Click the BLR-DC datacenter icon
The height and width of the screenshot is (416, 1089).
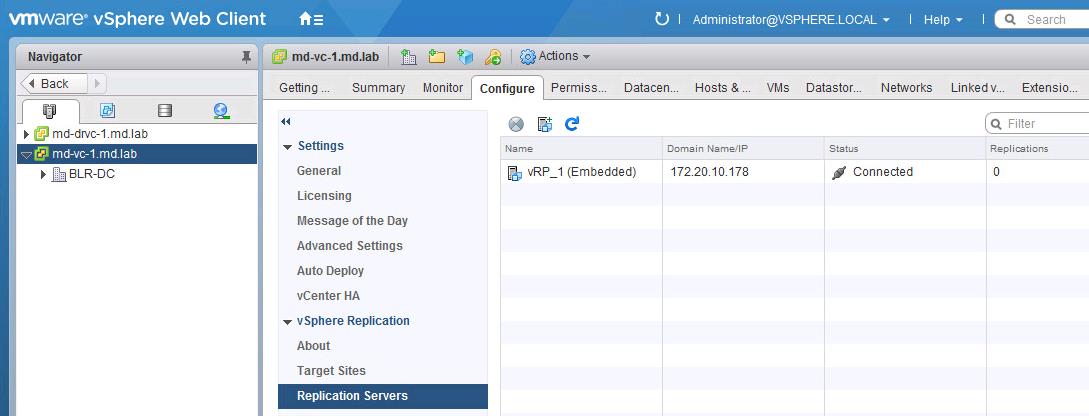tap(60, 174)
